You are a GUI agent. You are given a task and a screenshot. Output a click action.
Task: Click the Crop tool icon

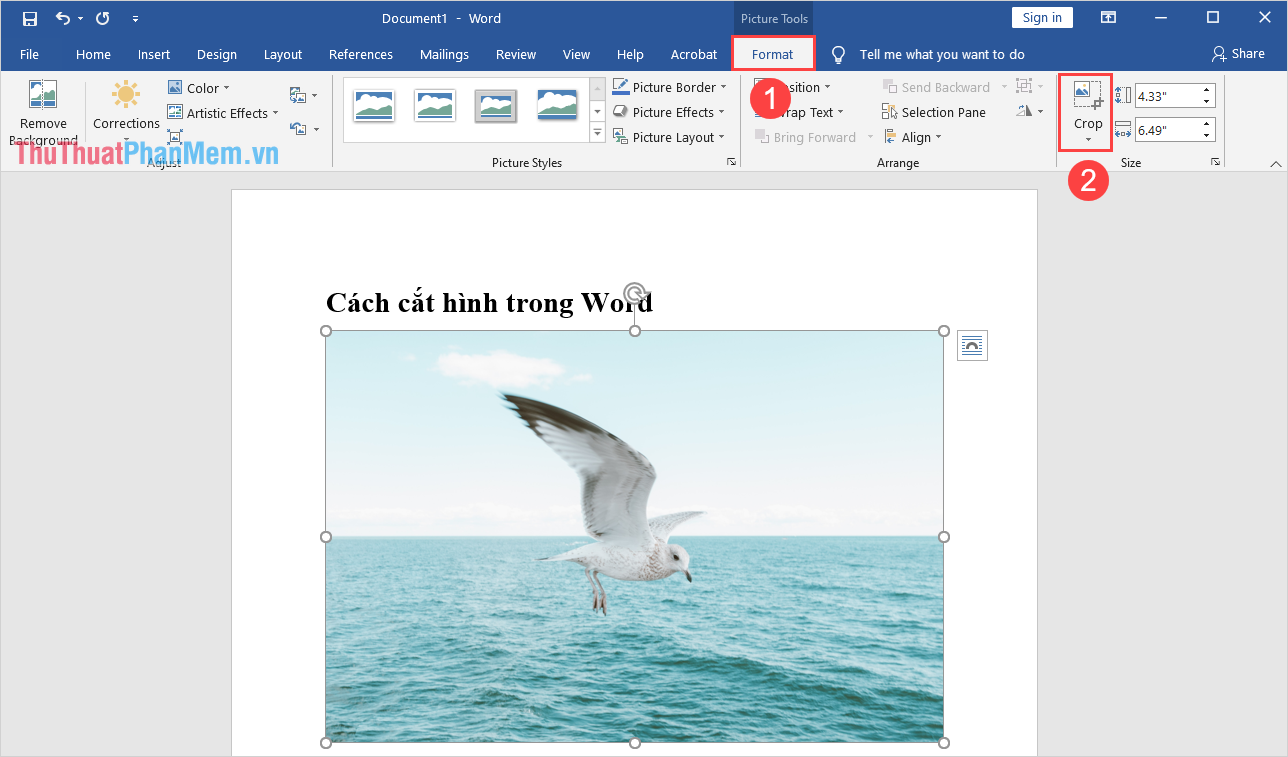[x=1087, y=97]
